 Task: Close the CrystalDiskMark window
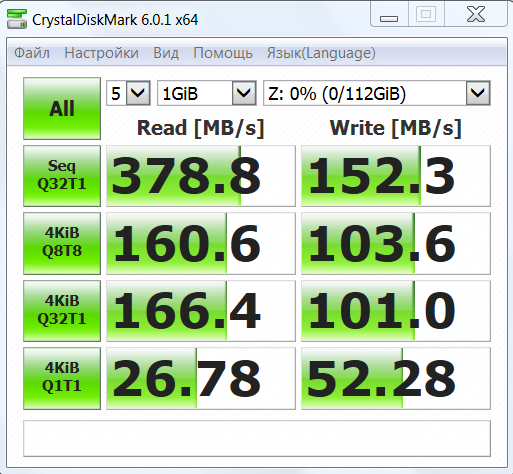[x=476, y=15]
